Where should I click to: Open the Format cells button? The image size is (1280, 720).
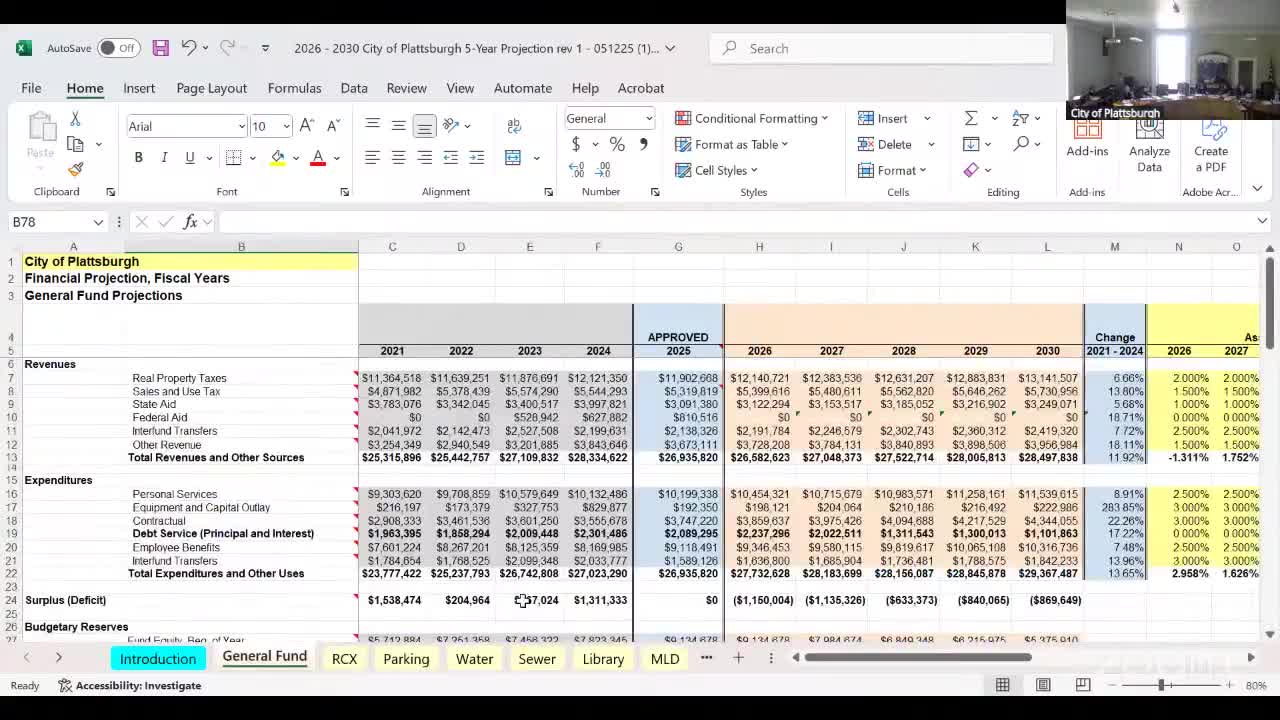pos(892,170)
